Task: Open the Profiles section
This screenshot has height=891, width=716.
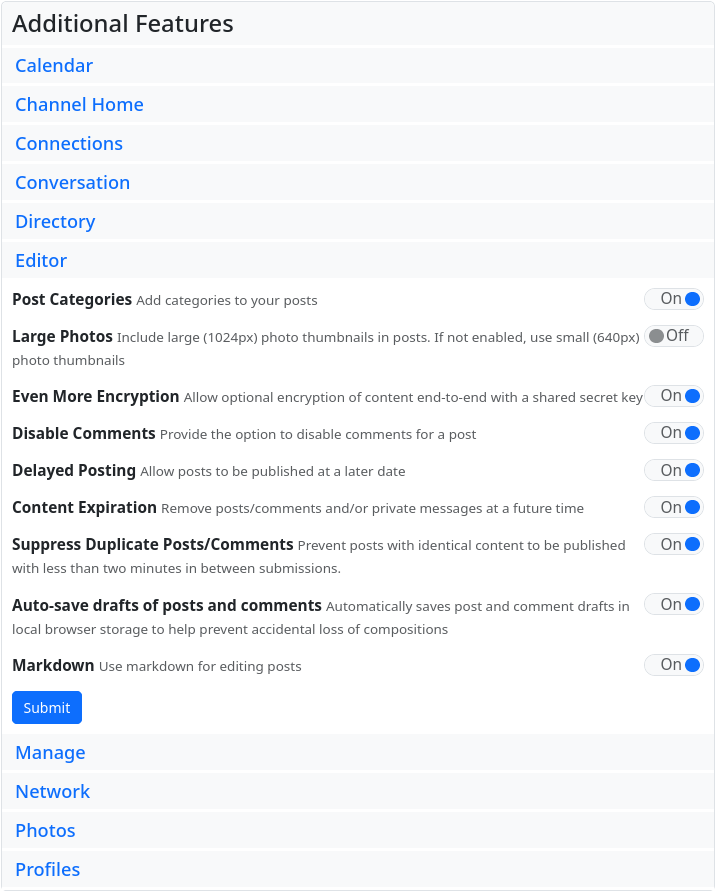Action: [47, 870]
